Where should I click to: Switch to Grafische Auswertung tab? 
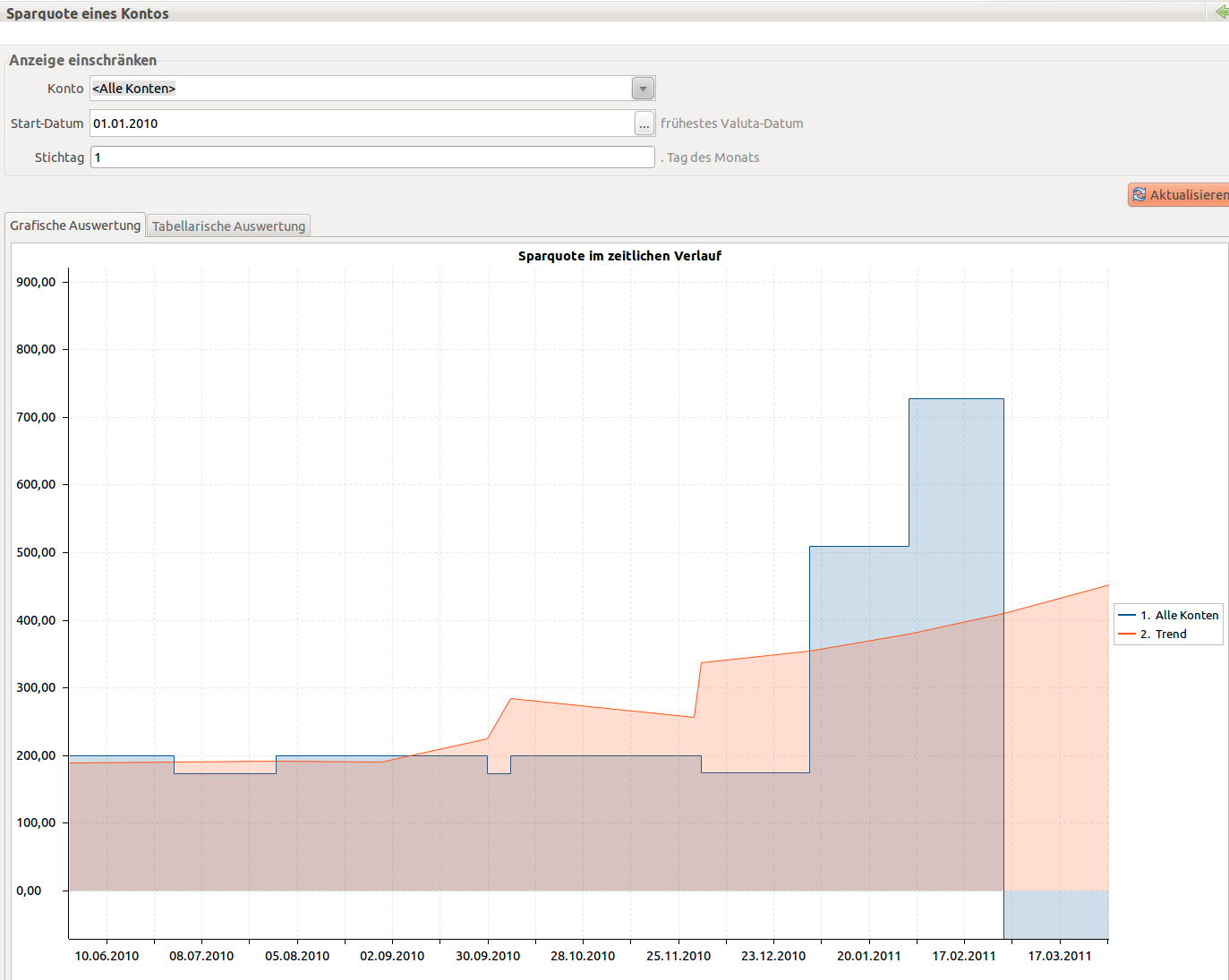tap(75, 226)
